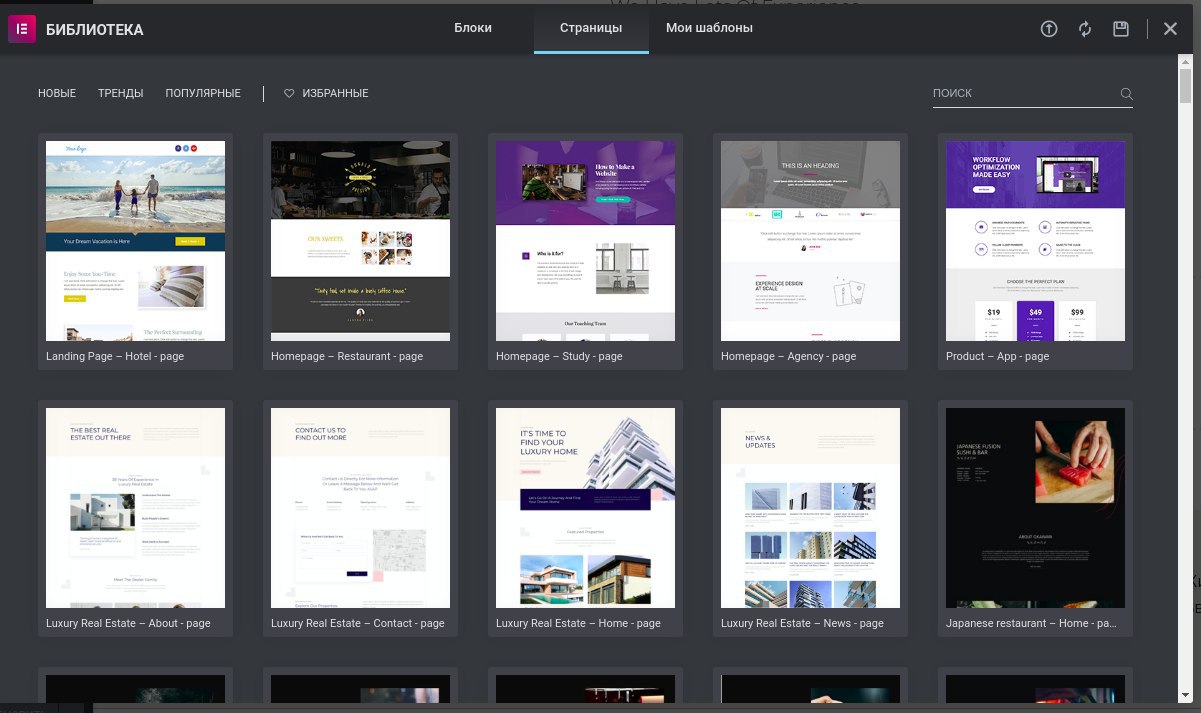Switch to the Блоки tab
This screenshot has width=1201, height=713.
(x=473, y=28)
